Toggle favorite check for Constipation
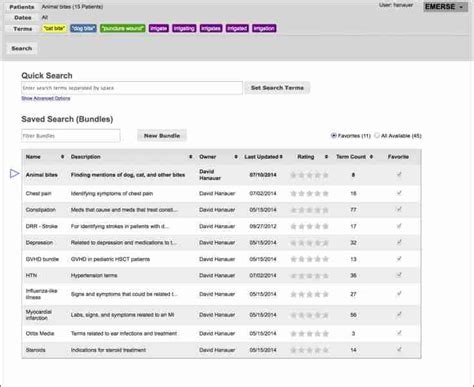474x387 pixels. tap(399, 209)
